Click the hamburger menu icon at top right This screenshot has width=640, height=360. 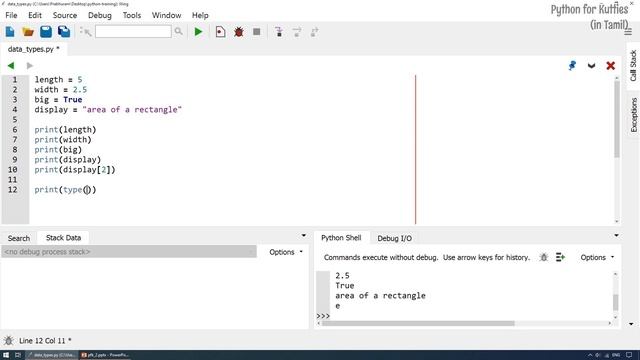coord(628,32)
